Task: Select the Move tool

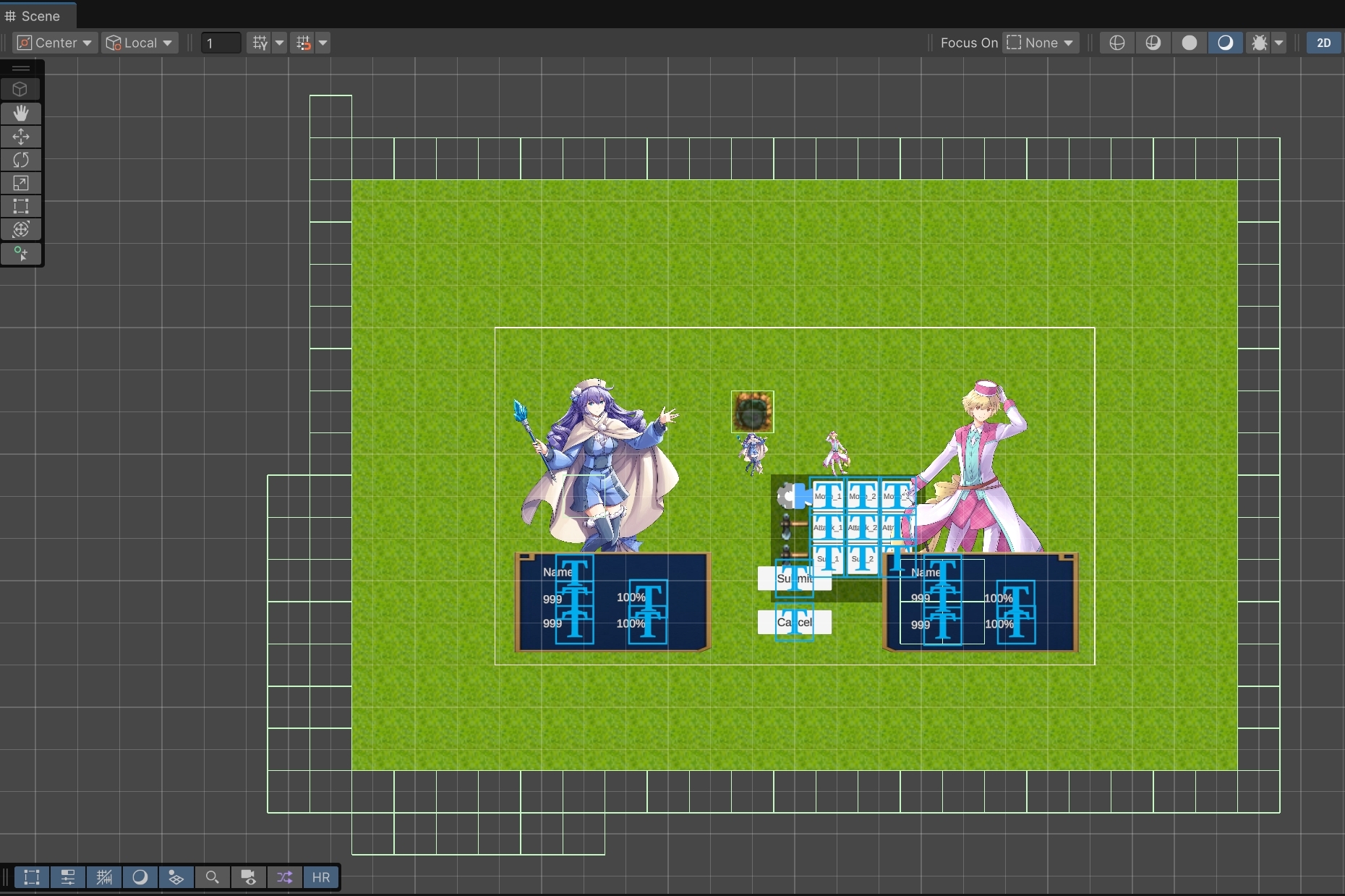Action: [21, 137]
